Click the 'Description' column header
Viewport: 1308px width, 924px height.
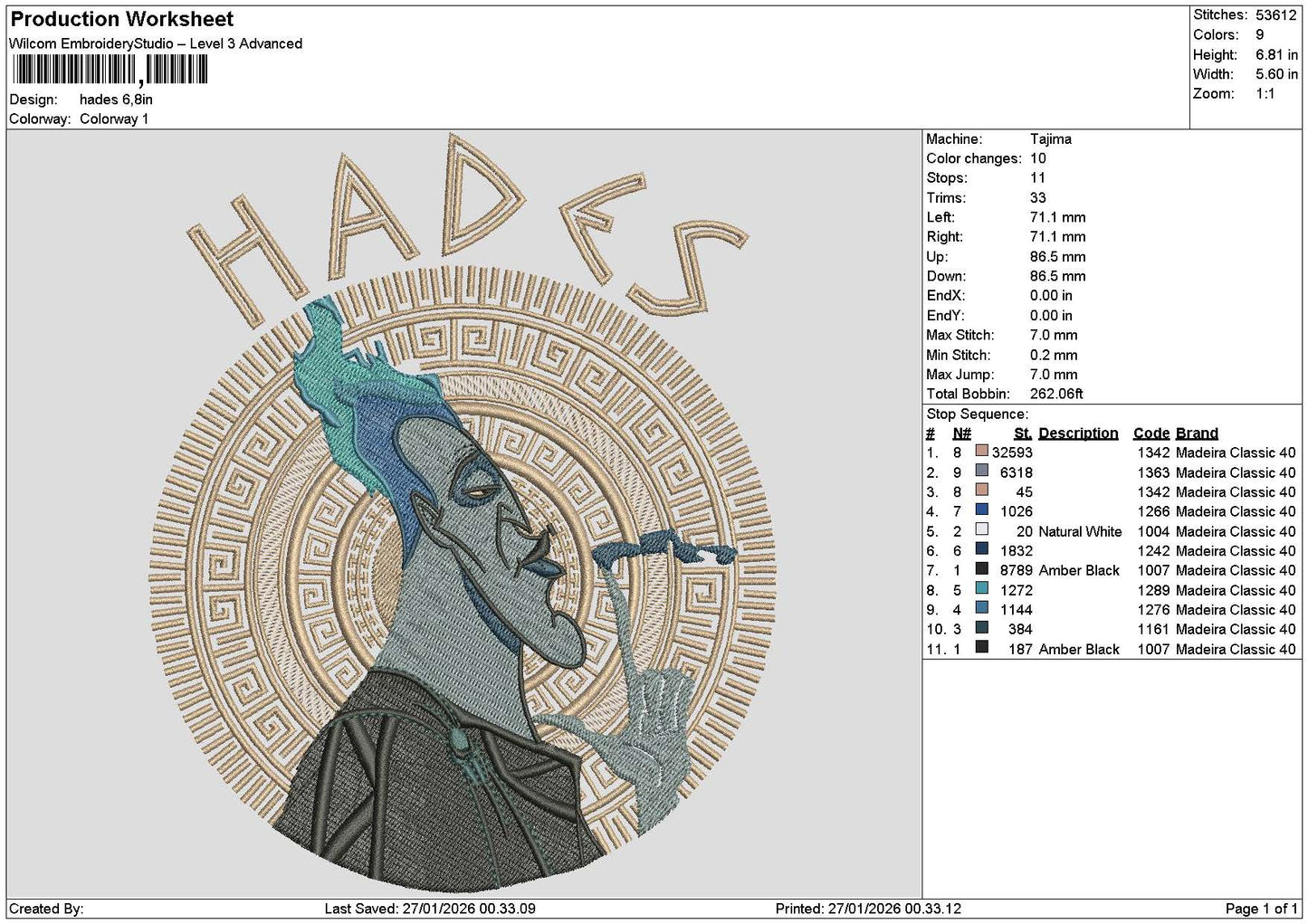tap(1078, 433)
